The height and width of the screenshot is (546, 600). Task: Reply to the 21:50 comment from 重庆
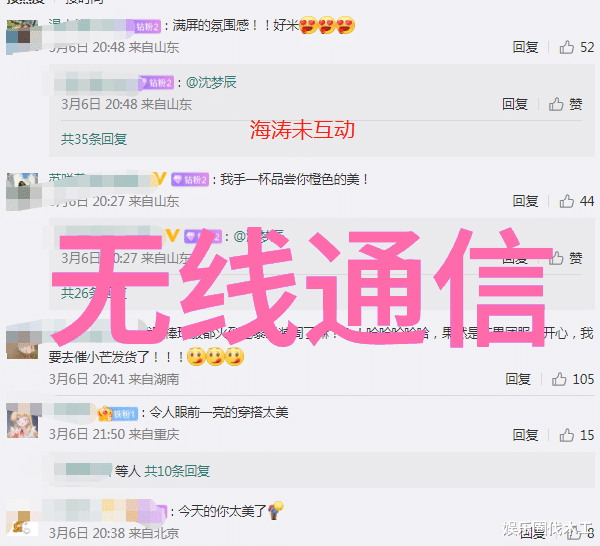click(x=525, y=435)
